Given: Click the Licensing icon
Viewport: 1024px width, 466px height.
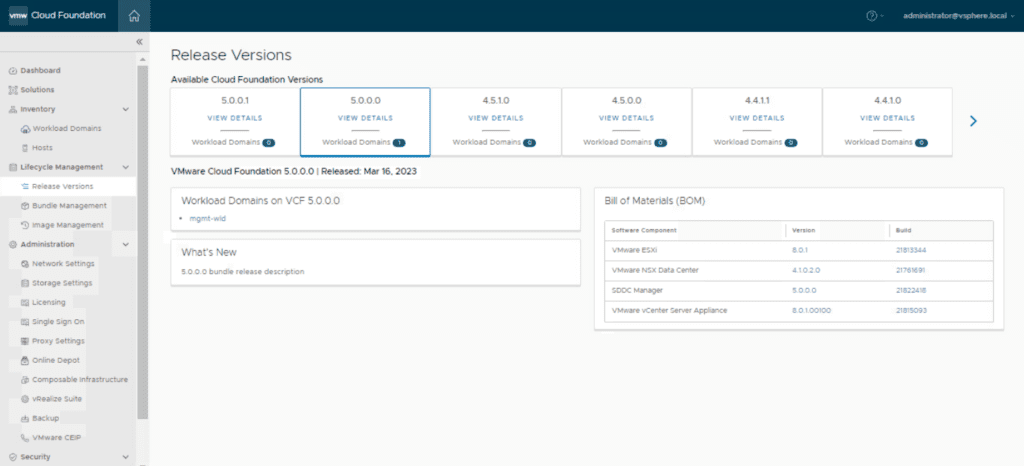Looking at the screenshot, I should (25, 303).
